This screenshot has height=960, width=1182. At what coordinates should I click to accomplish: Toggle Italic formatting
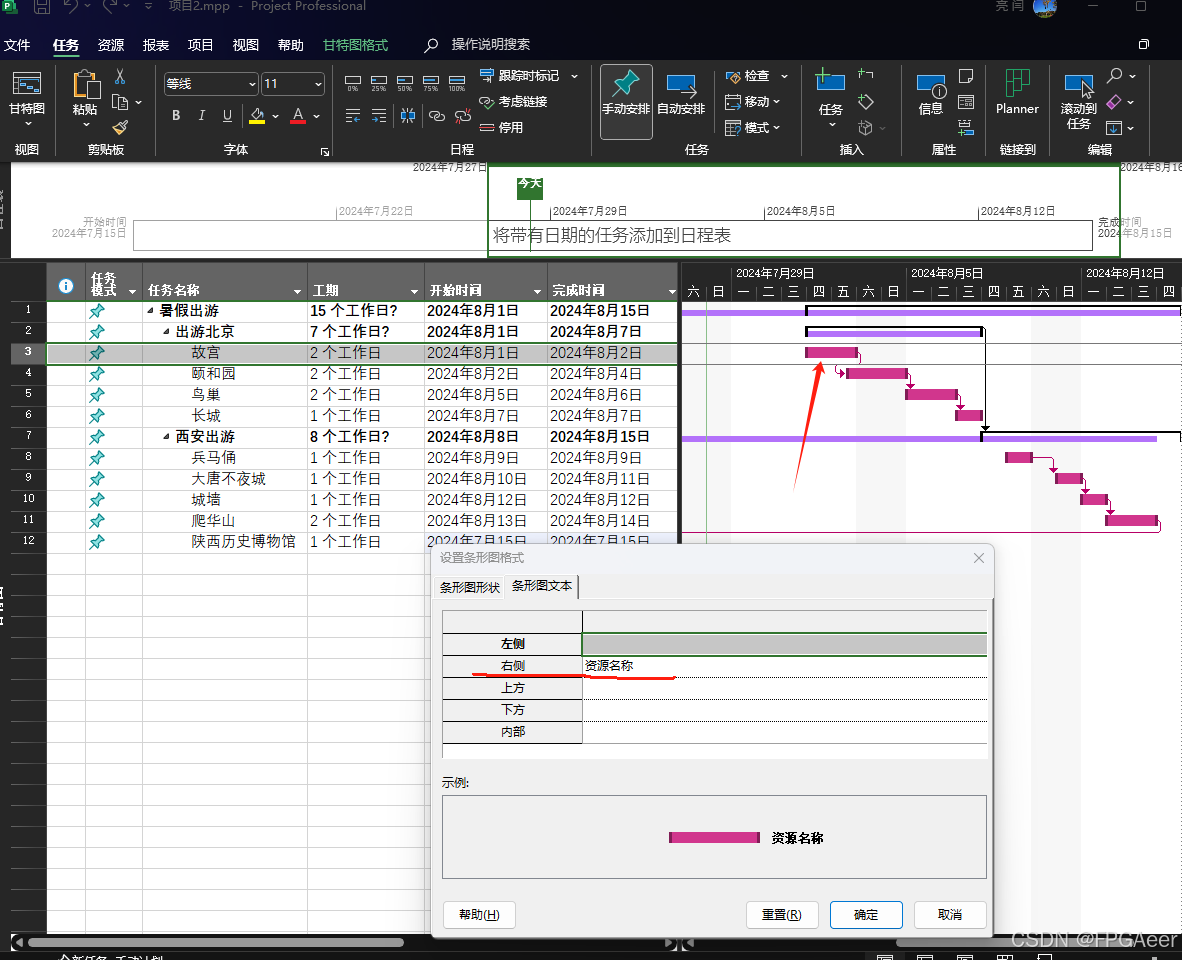point(201,115)
